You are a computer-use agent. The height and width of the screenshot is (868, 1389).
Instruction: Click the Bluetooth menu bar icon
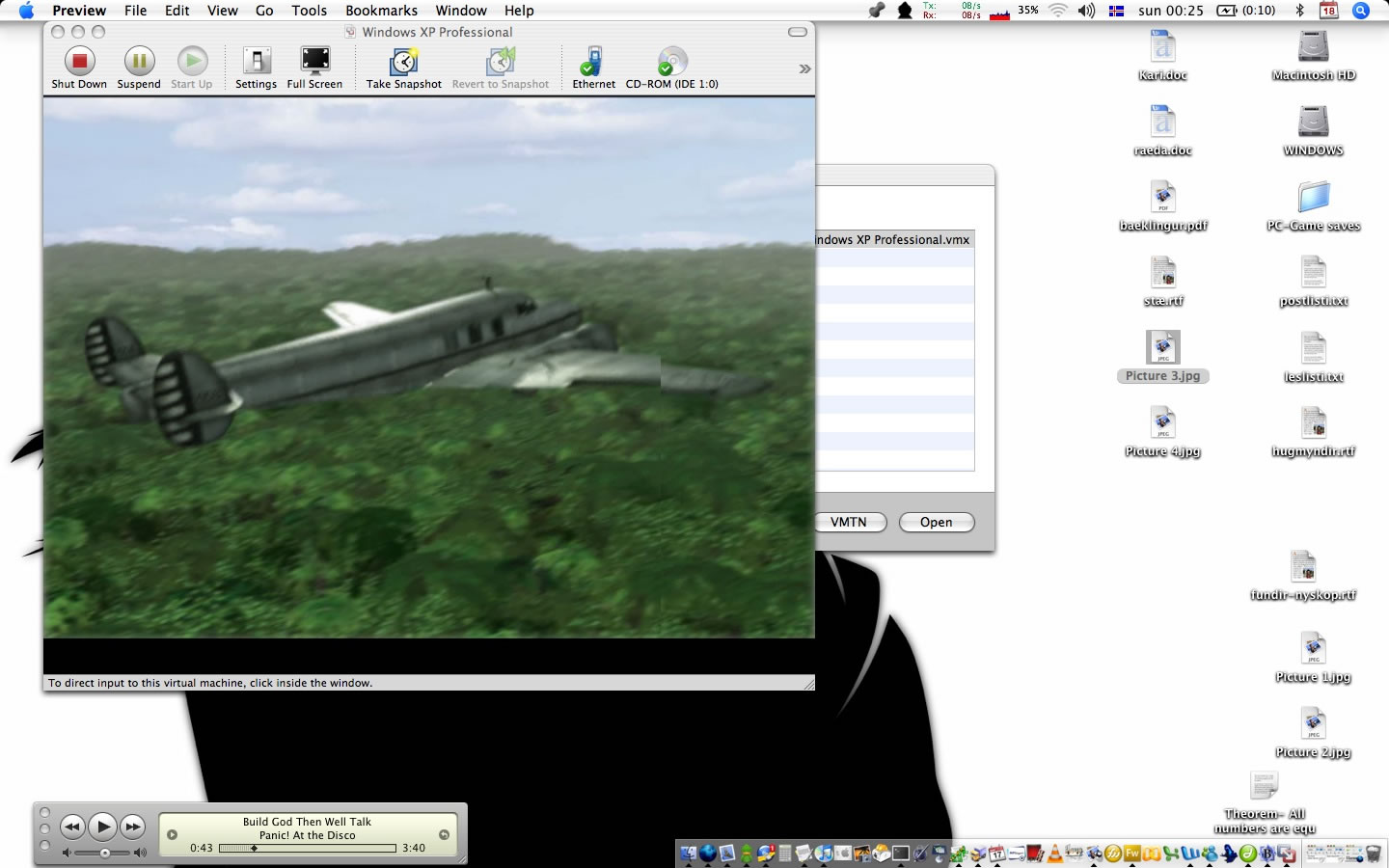(x=1300, y=11)
